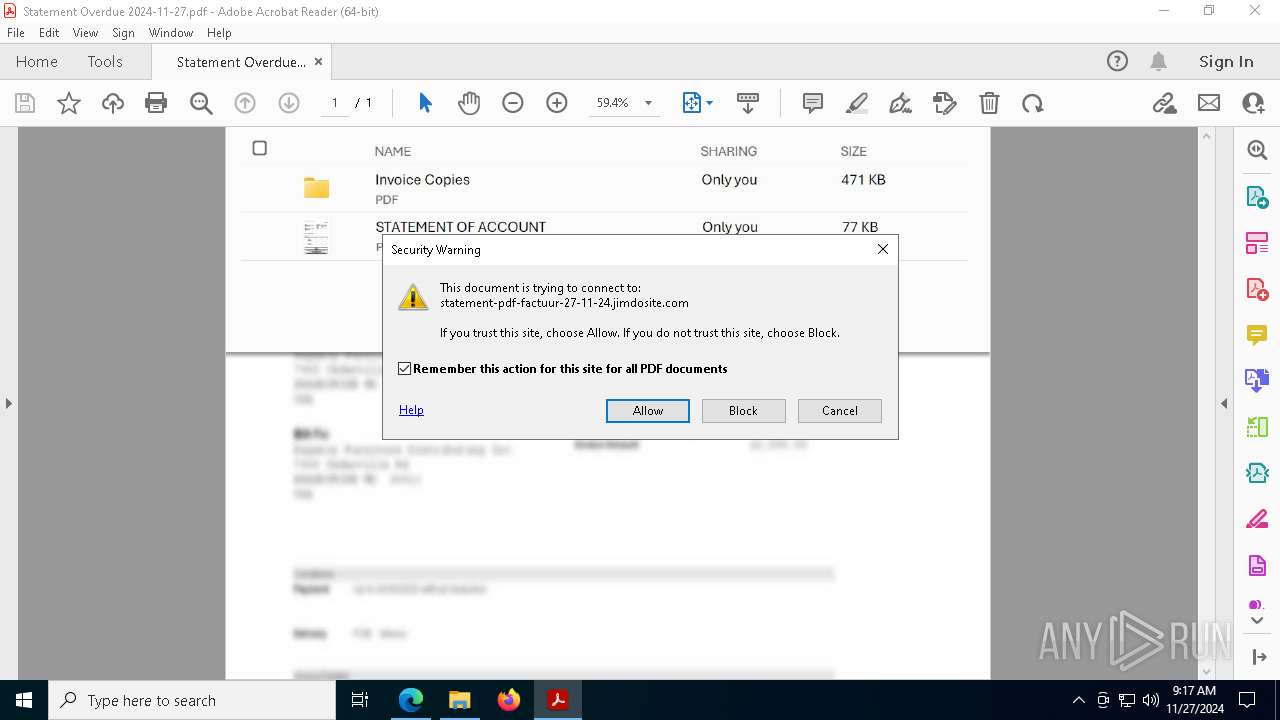Click the page number input field

point(334,103)
